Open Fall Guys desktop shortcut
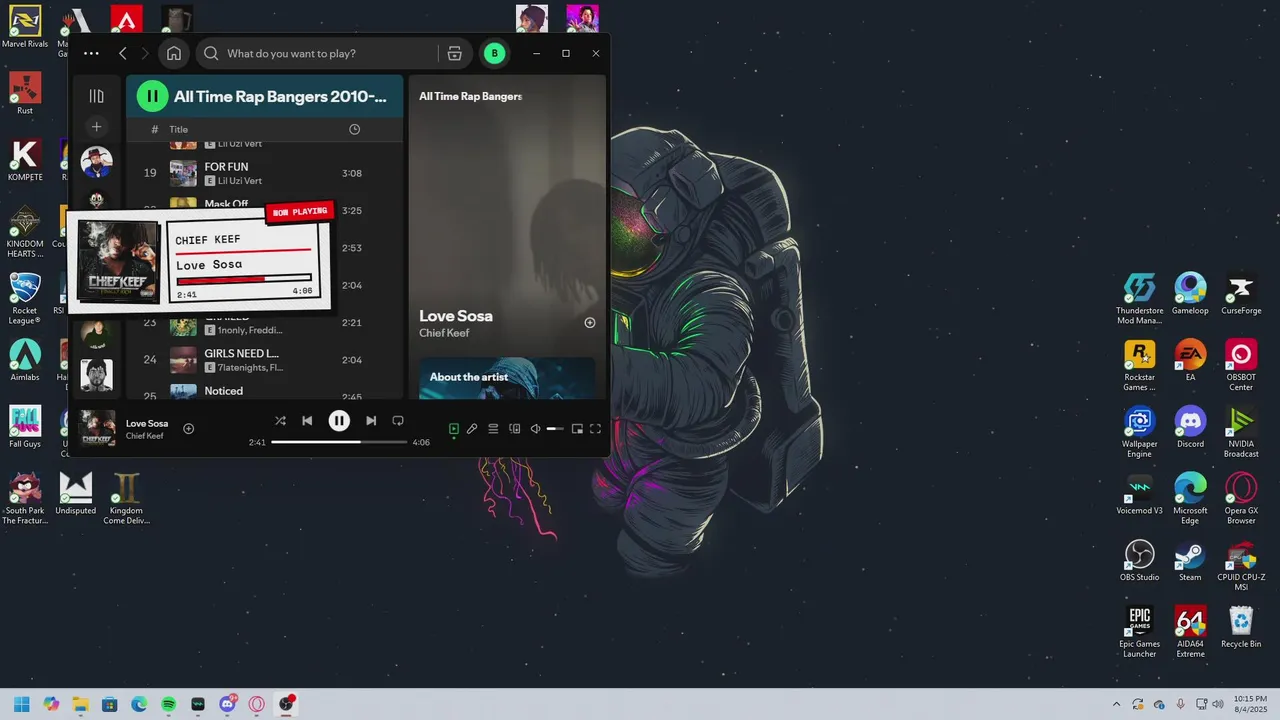1280x720 pixels. (x=25, y=427)
